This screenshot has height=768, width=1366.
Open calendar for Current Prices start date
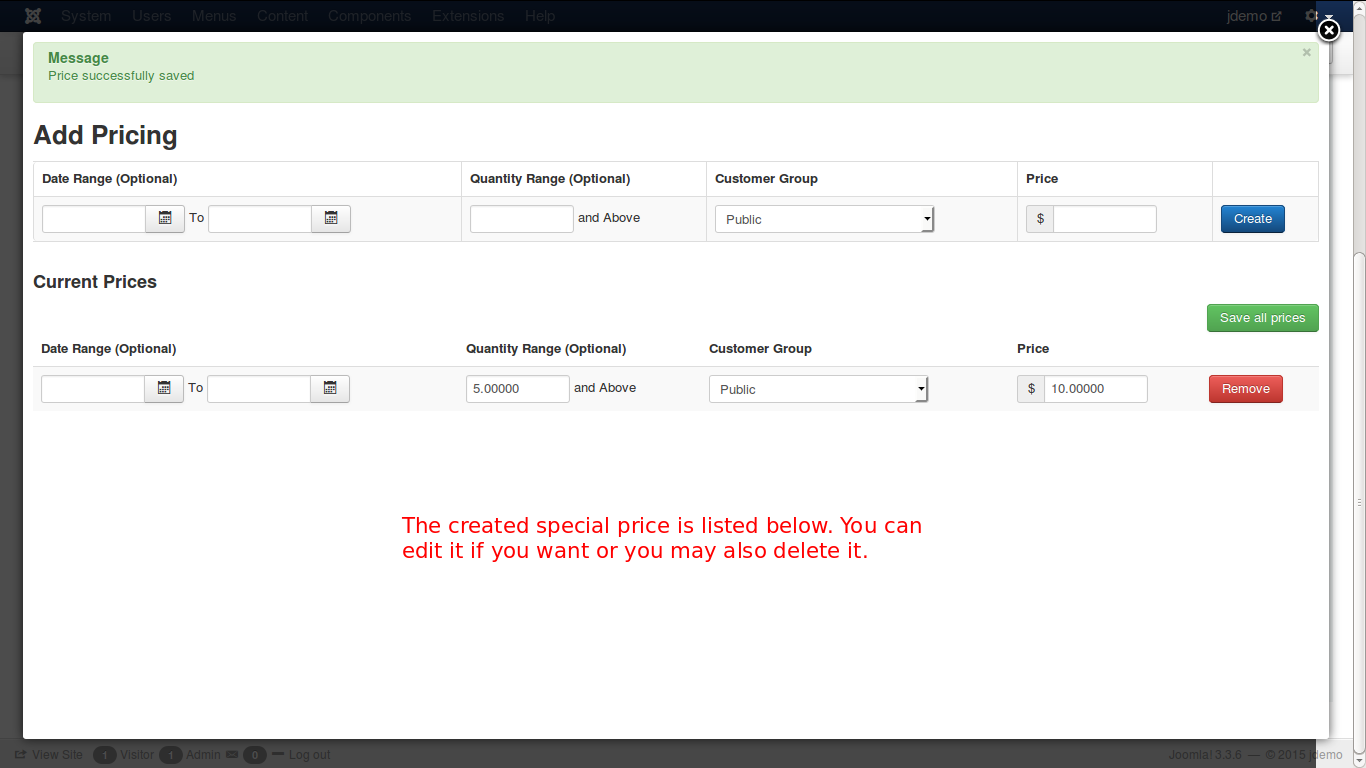[164, 389]
